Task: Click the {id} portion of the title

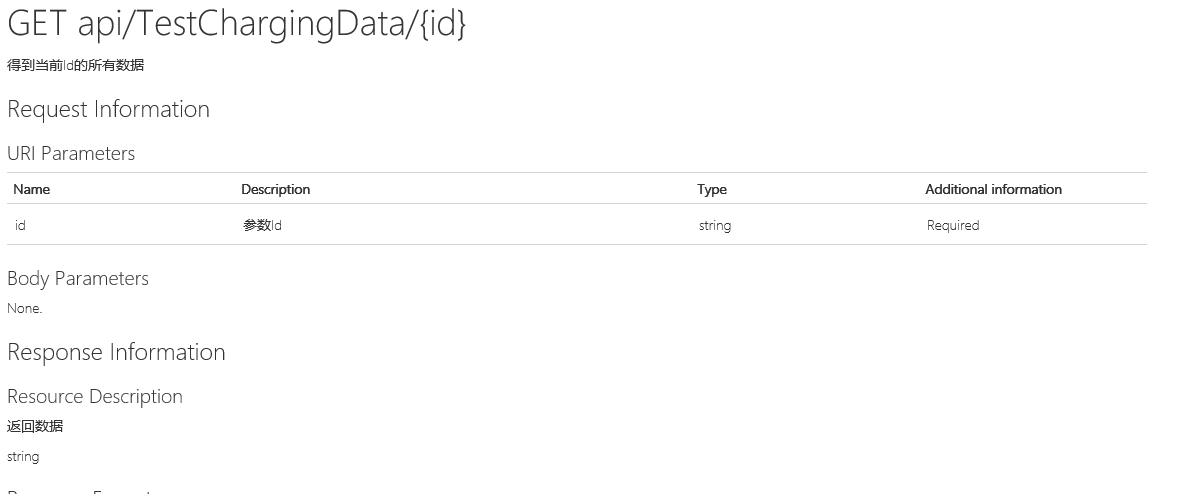Action: pos(442,26)
